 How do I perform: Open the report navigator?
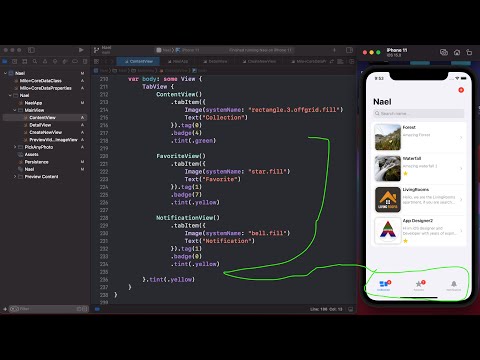point(85,61)
